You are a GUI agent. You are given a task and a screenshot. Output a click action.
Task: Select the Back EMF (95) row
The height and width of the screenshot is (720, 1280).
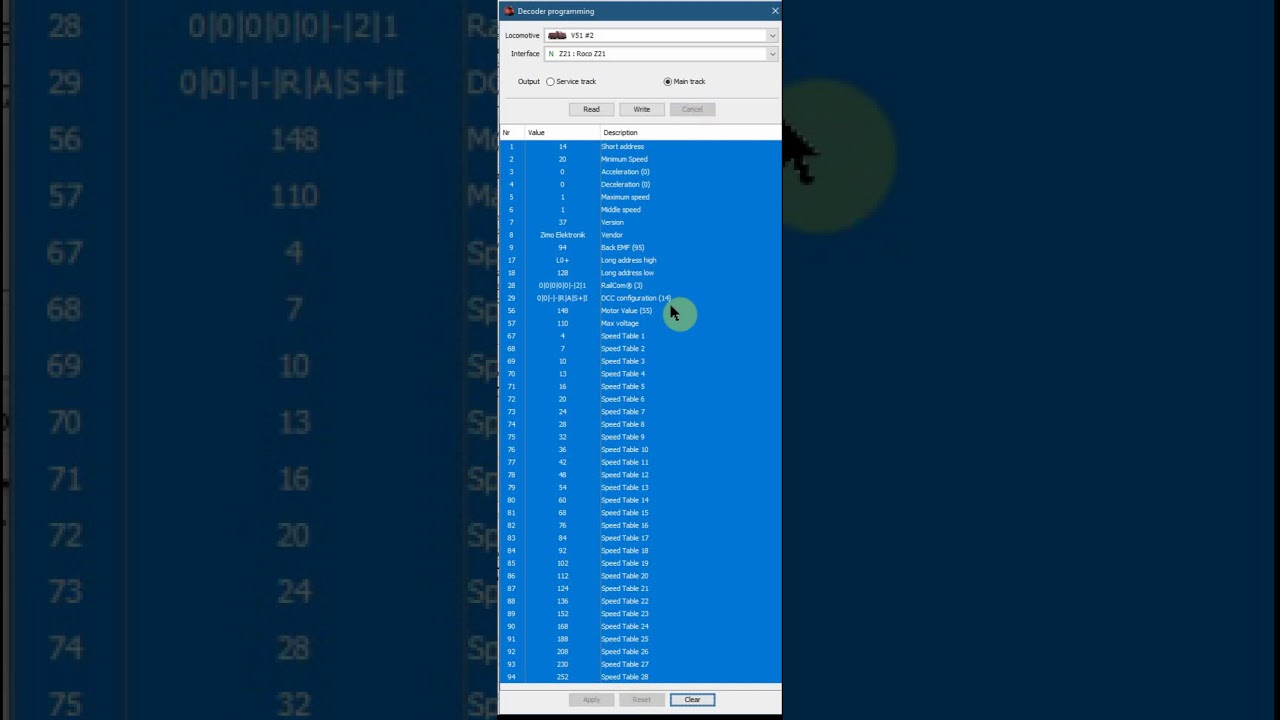point(640,248)
